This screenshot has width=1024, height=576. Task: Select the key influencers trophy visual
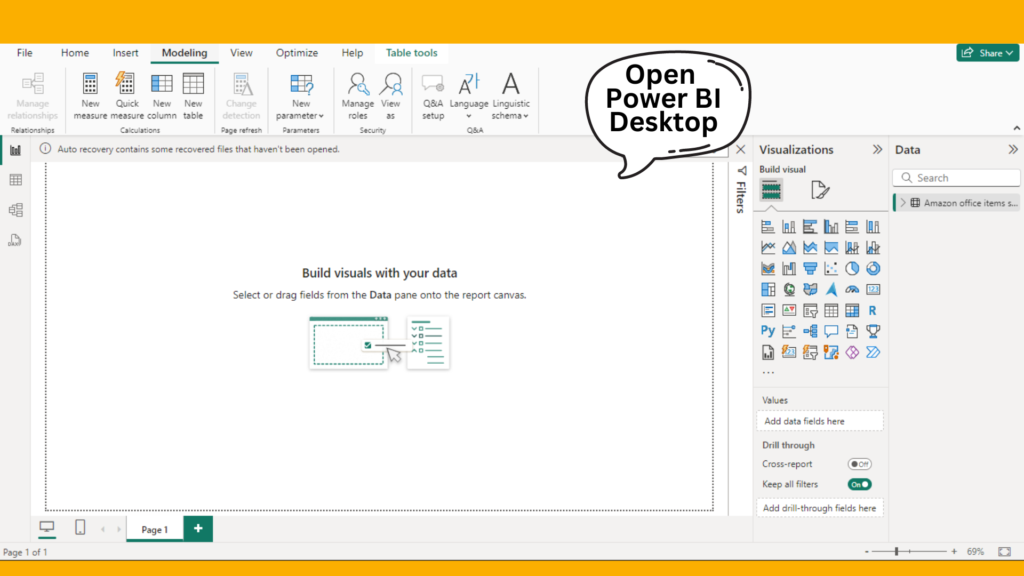coord(872,331)
